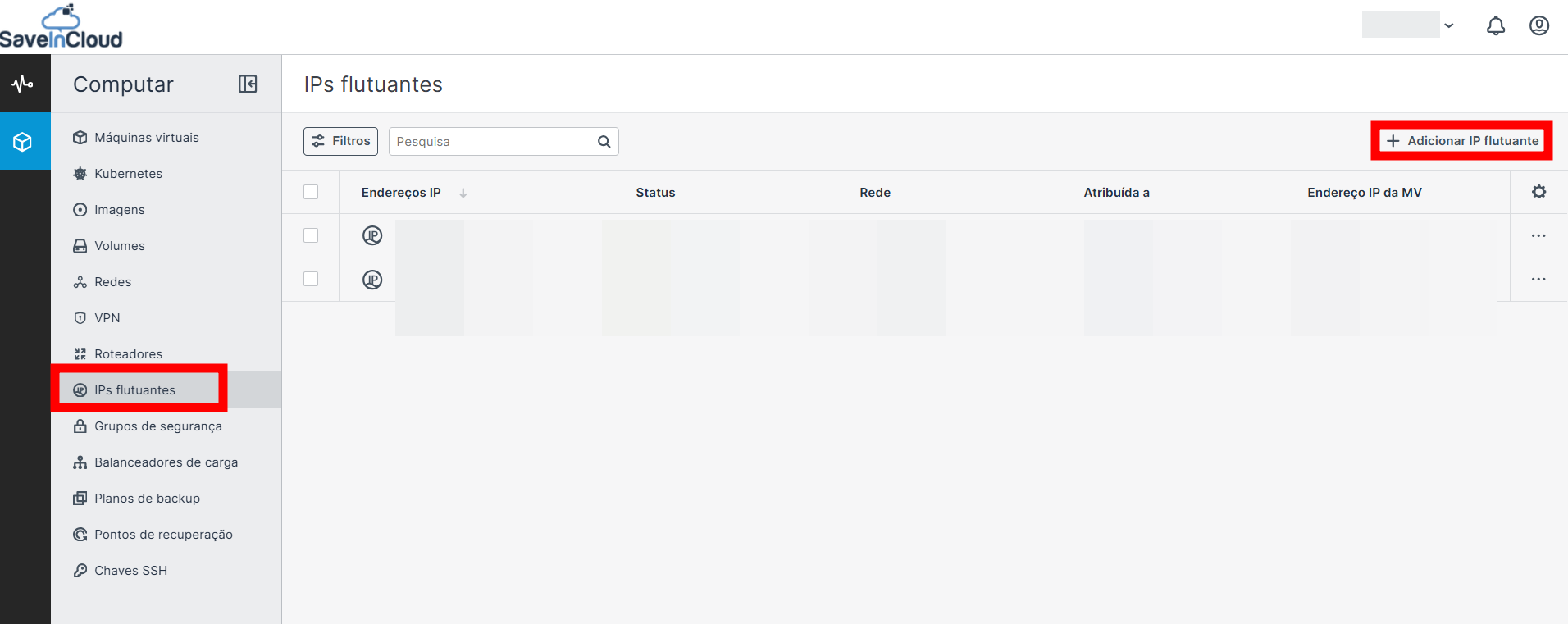The width and height of the screenshot is (1568, 624).
Task: Select the Compute cube icon in rail
Action: tap(23, 142)
